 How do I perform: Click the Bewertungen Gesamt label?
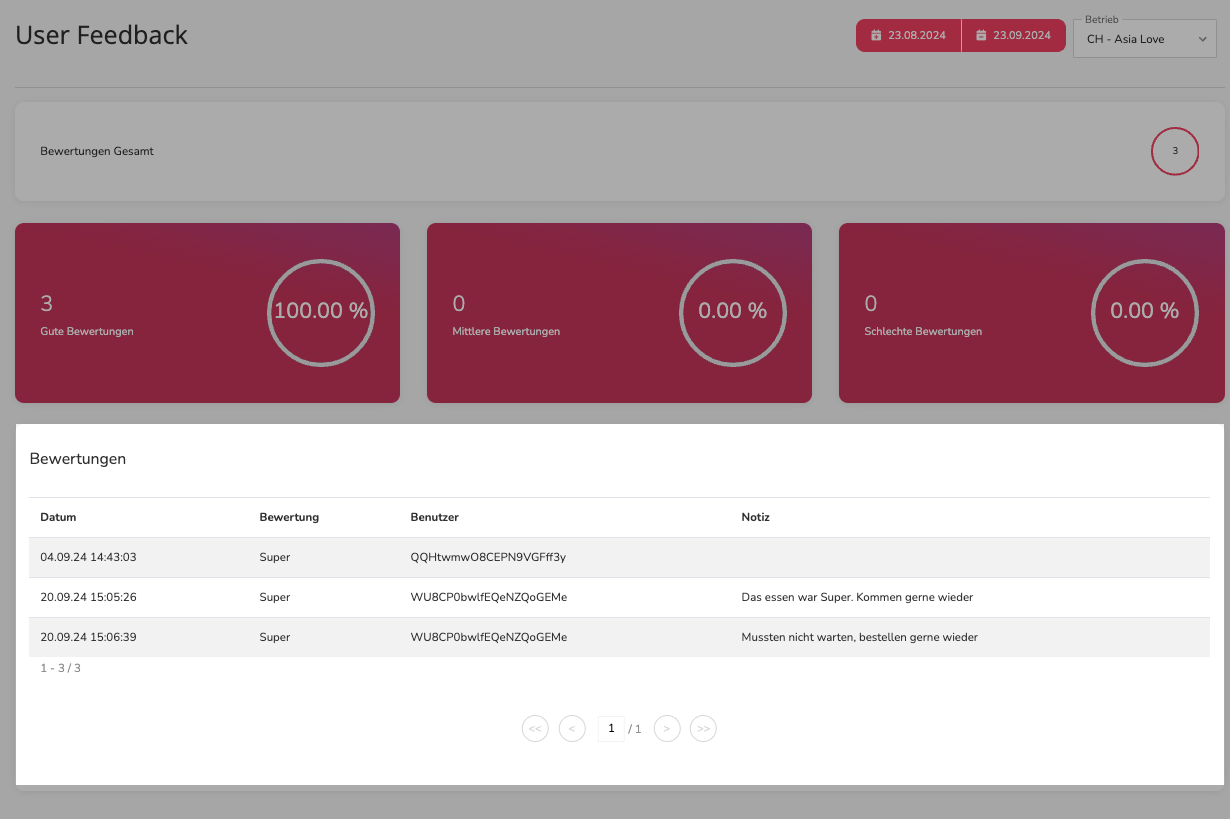[x=97, y=151]
